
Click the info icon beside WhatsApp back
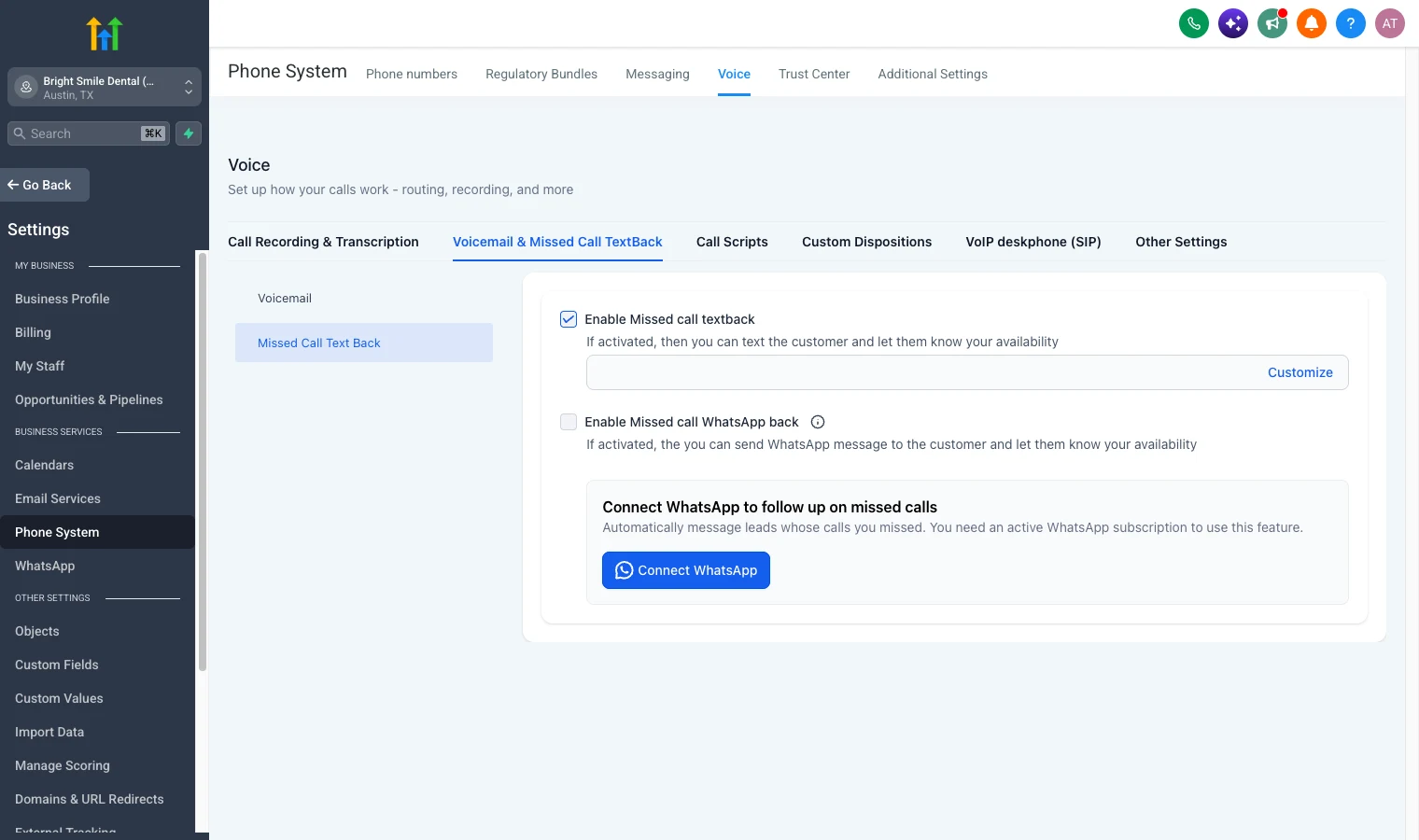[x=818, y=422]
